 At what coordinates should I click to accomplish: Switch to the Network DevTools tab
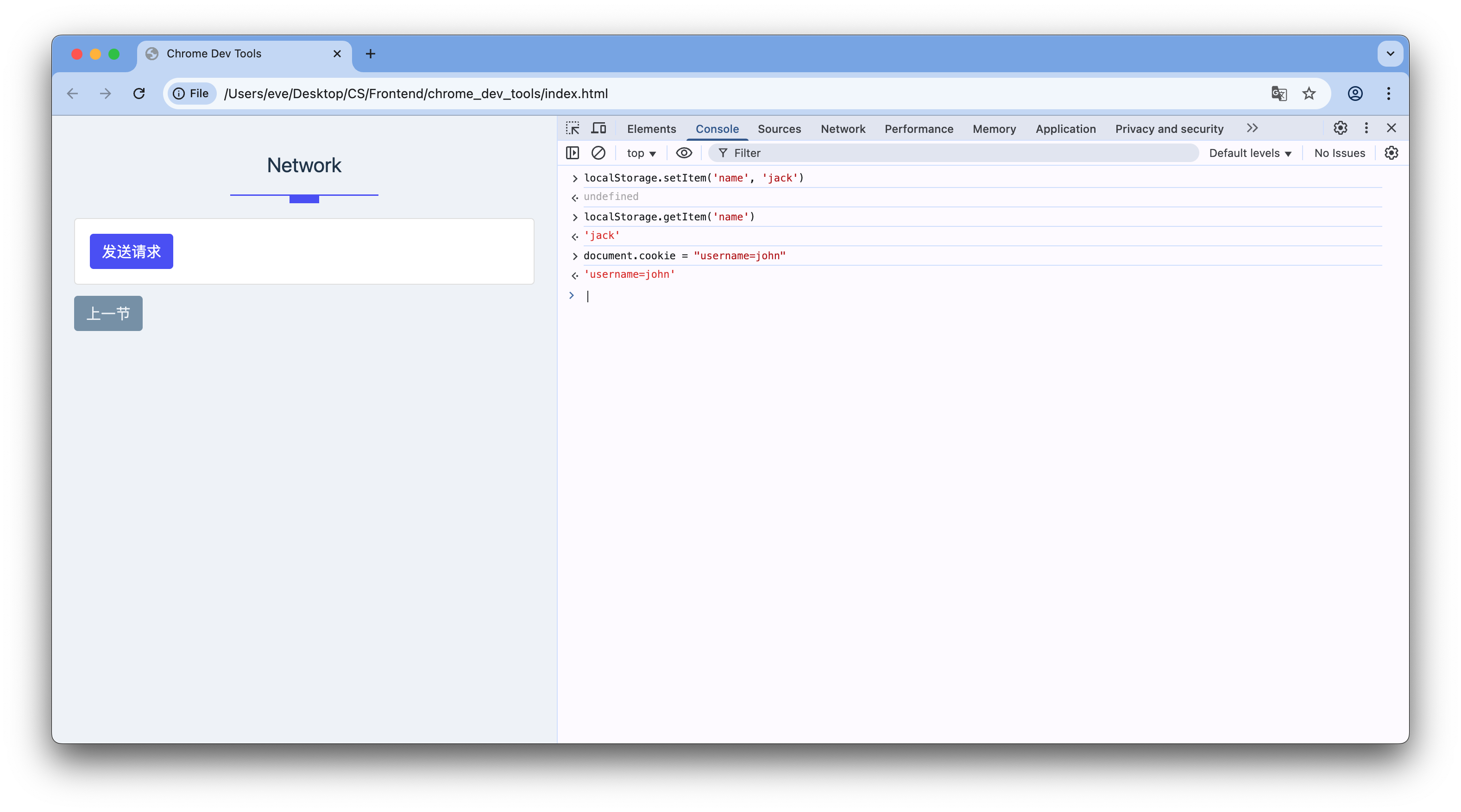pos(843,129)
